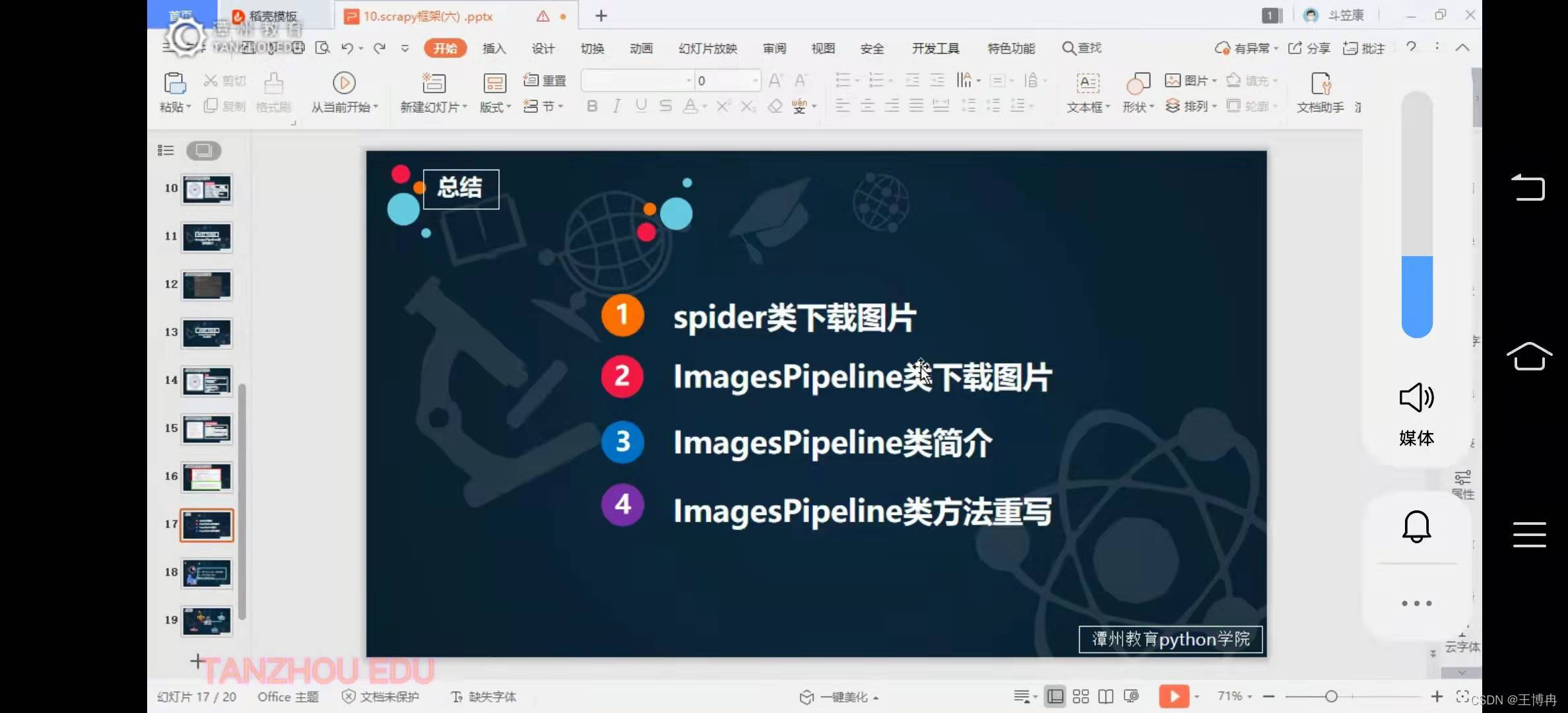Switch to the Design (设计) tab
The height and width of the screenshot is (713, 1568).
tap(542, 48)
